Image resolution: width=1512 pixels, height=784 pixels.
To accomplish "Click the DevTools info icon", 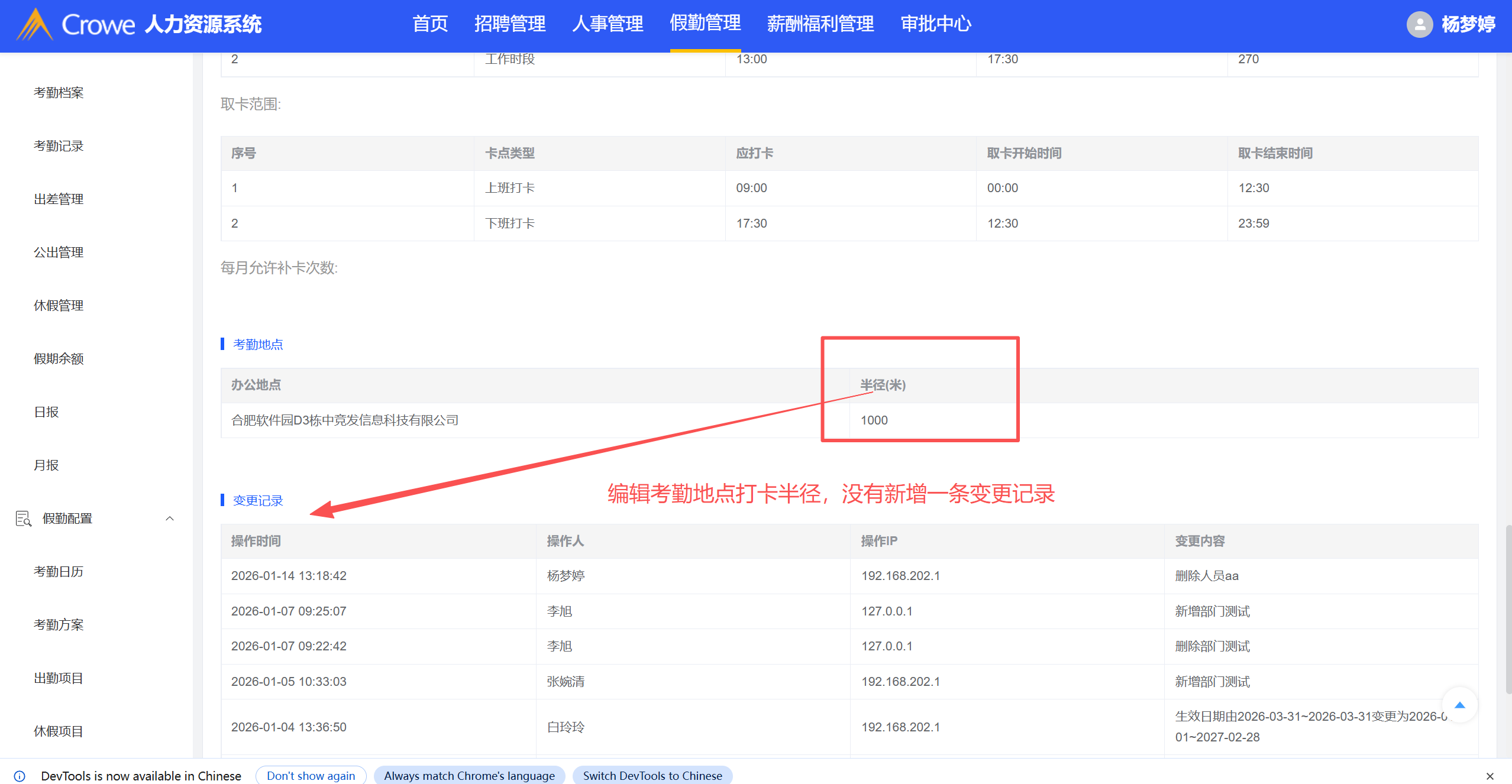I will (x=20, y=776).
